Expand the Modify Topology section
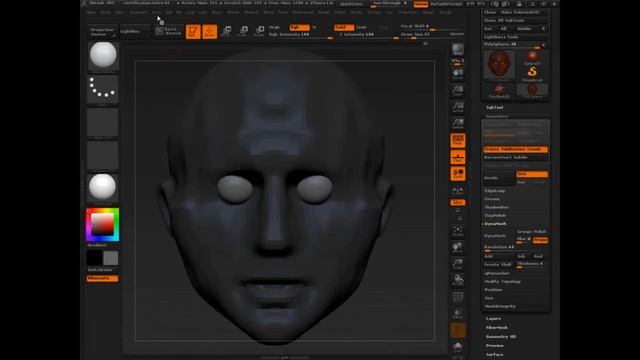Viewport: 640px width, 360px height. [x=502, y=282]
